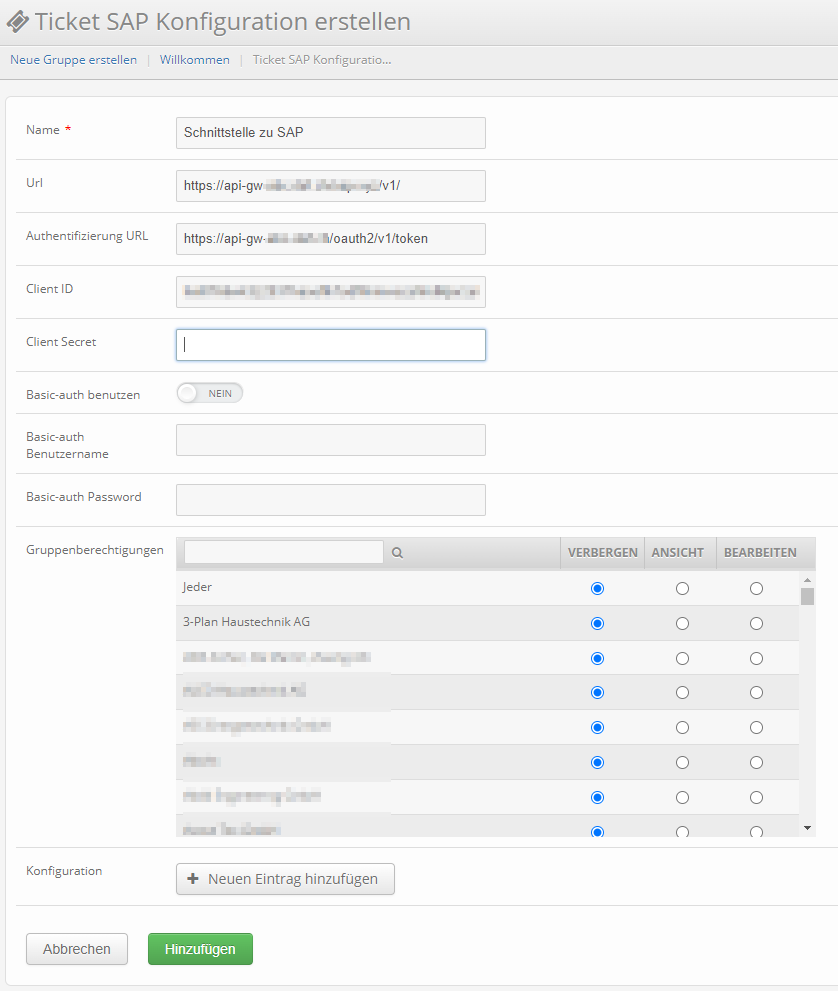Screen dimensions: 838x991
Task: Click into the Client ID field
Action: [331, 292]
